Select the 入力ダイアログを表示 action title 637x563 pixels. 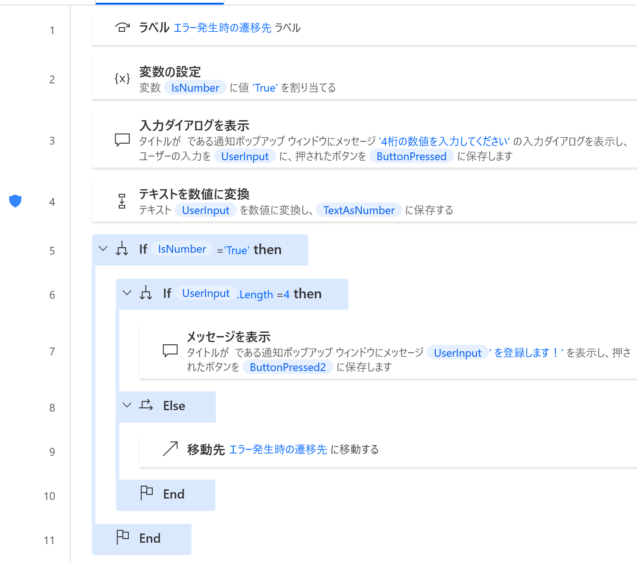click(x=194, y=125)
